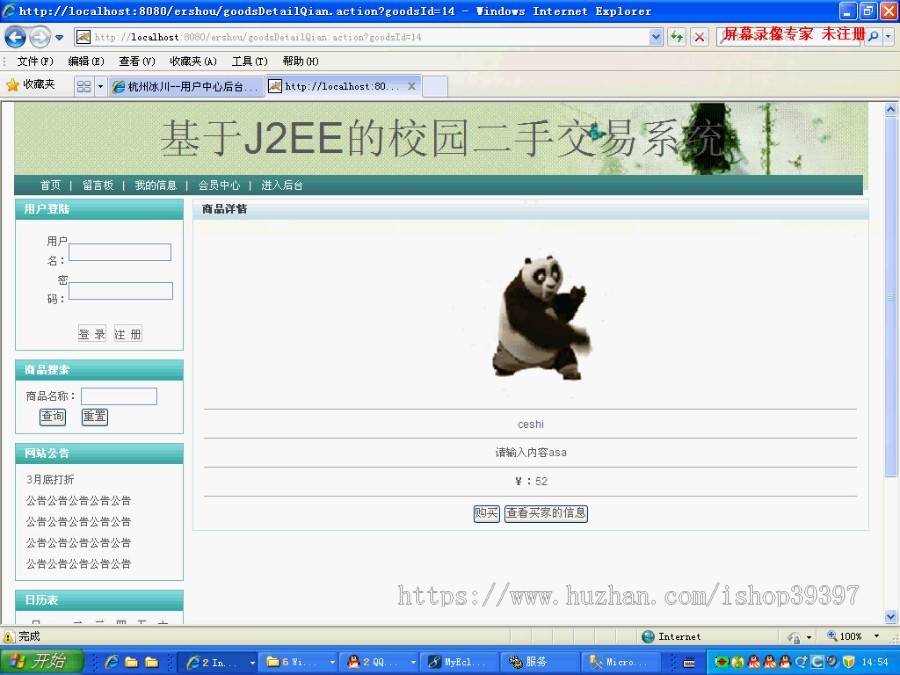Click the 注册 register button

click(127, 334)
